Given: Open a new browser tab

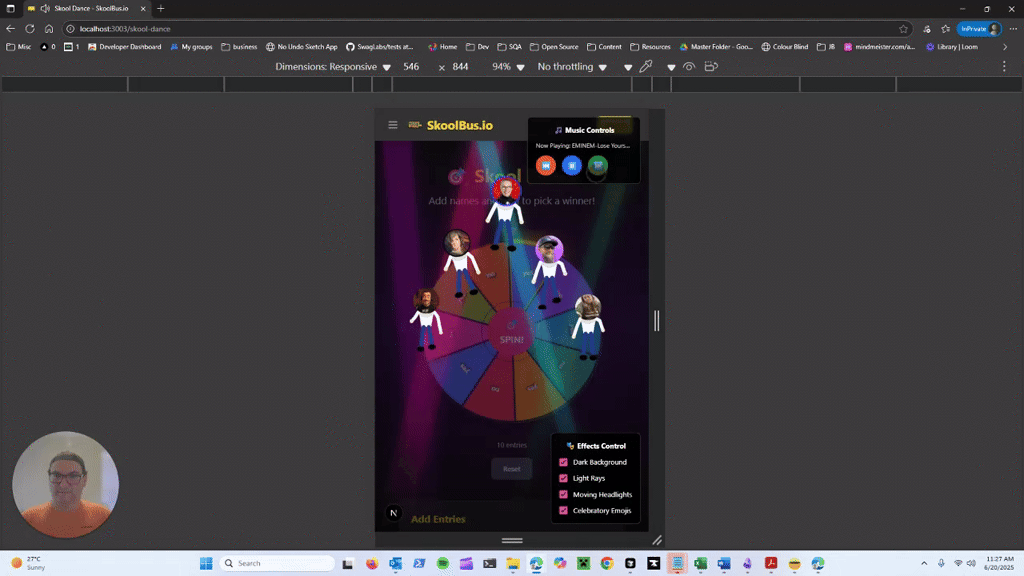Looking at the screenshot, I should tap(161, 8).
